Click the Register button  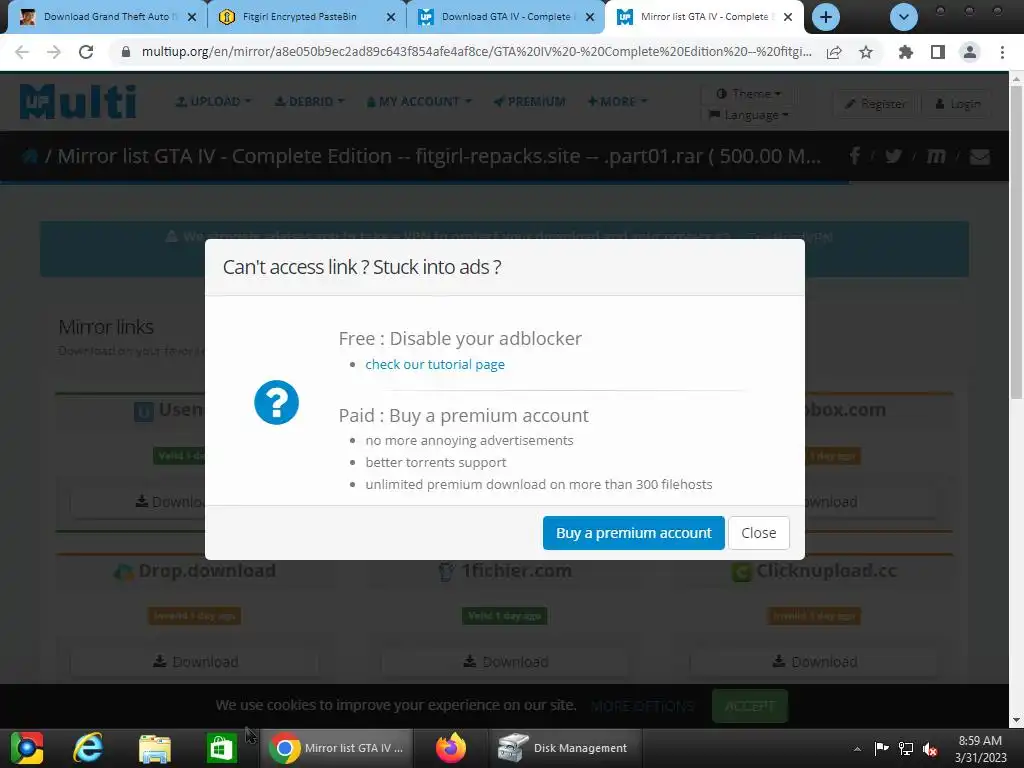pos(876,104)
